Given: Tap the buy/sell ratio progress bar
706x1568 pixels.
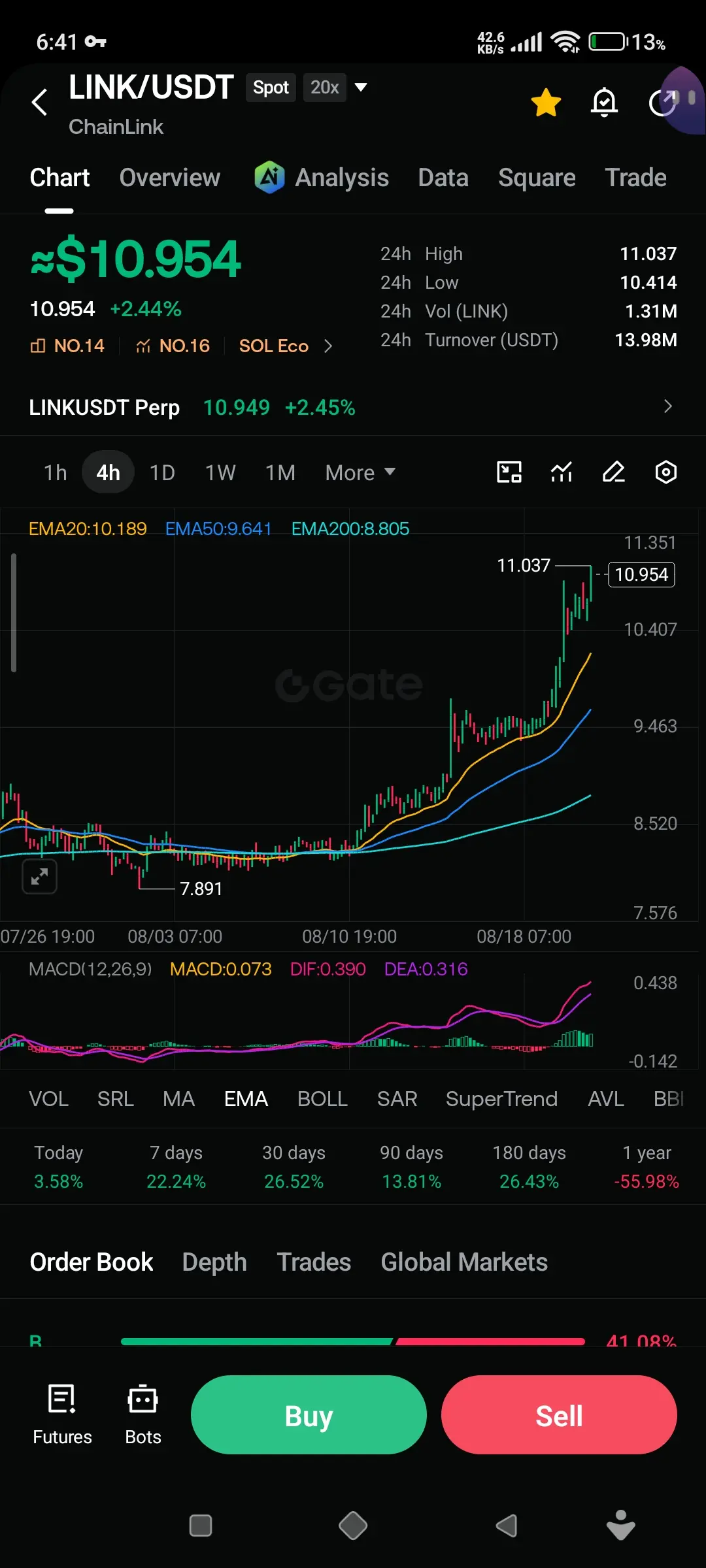Looking at the screenshot, I should (x=353, y=1341).
